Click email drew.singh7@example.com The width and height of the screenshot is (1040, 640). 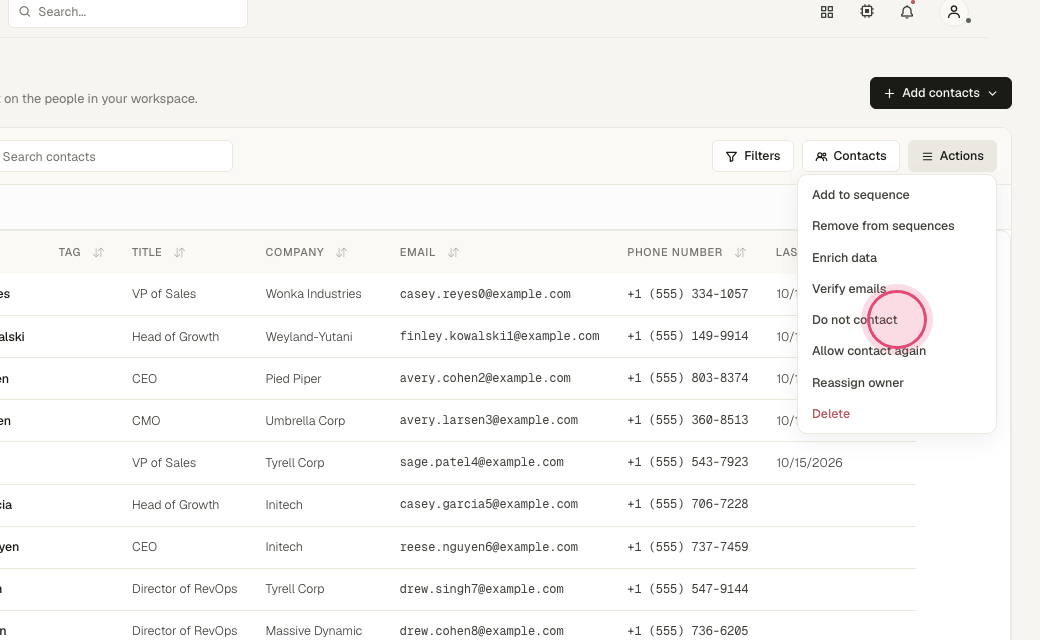point(482,589)
